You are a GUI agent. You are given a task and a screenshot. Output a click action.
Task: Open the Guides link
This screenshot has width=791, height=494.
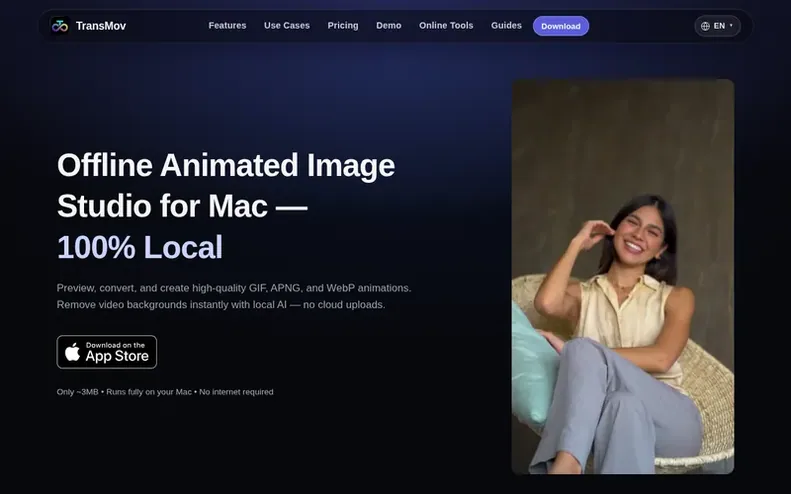click(x=506, y=25)
